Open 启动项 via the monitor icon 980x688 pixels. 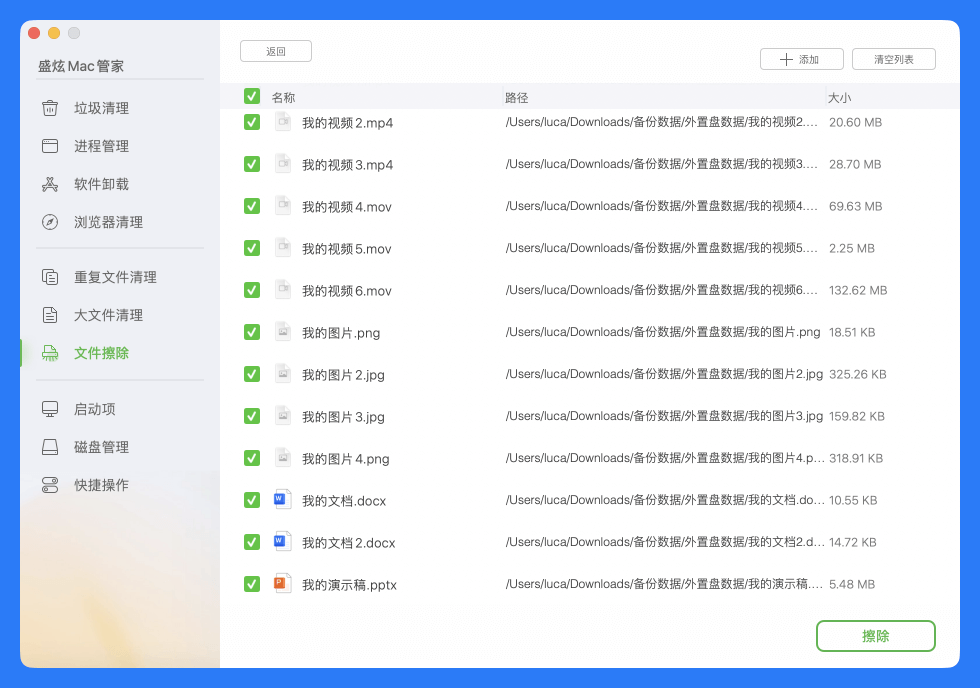point(49,409)
